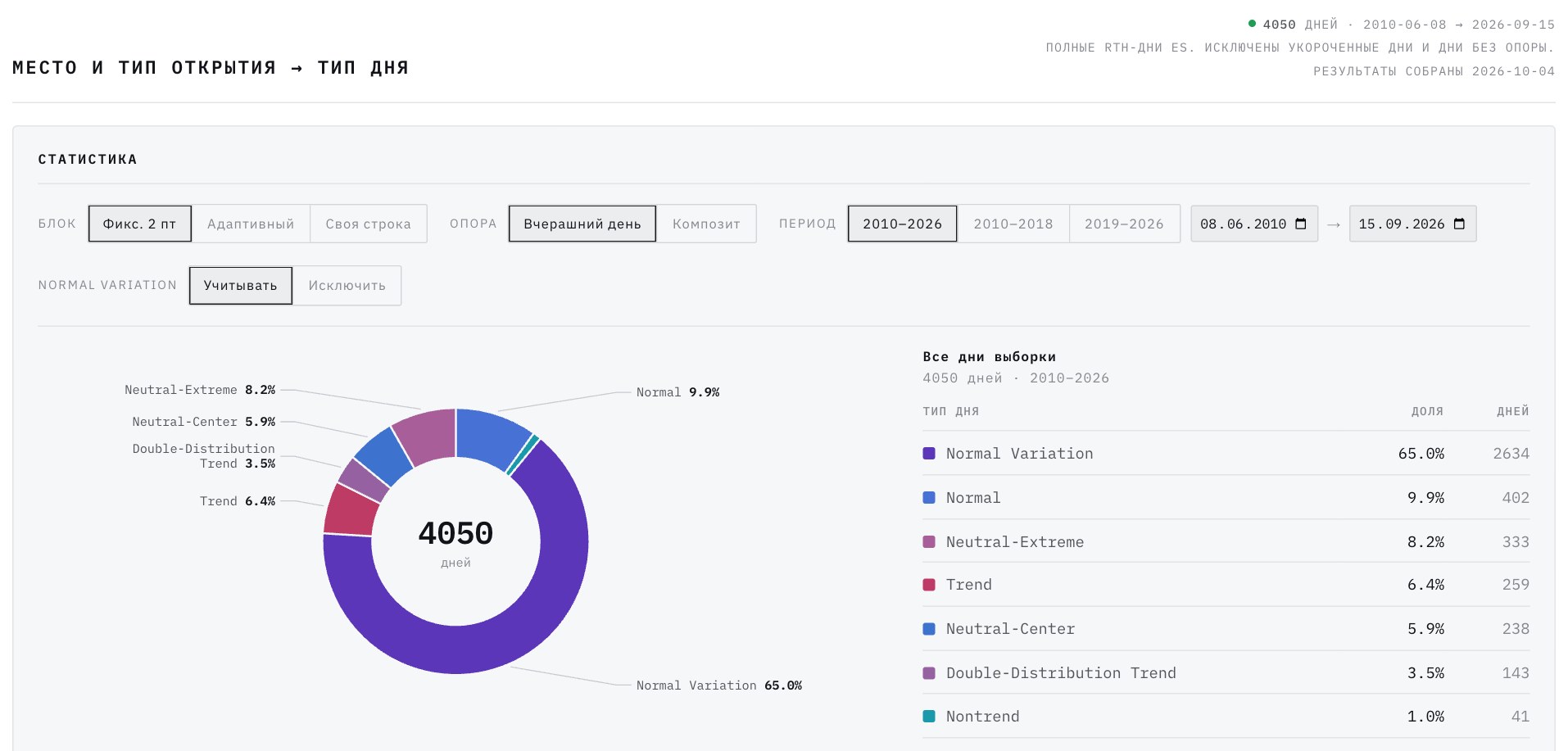Click the ТИП ДНЯ column header

[951, 411]
